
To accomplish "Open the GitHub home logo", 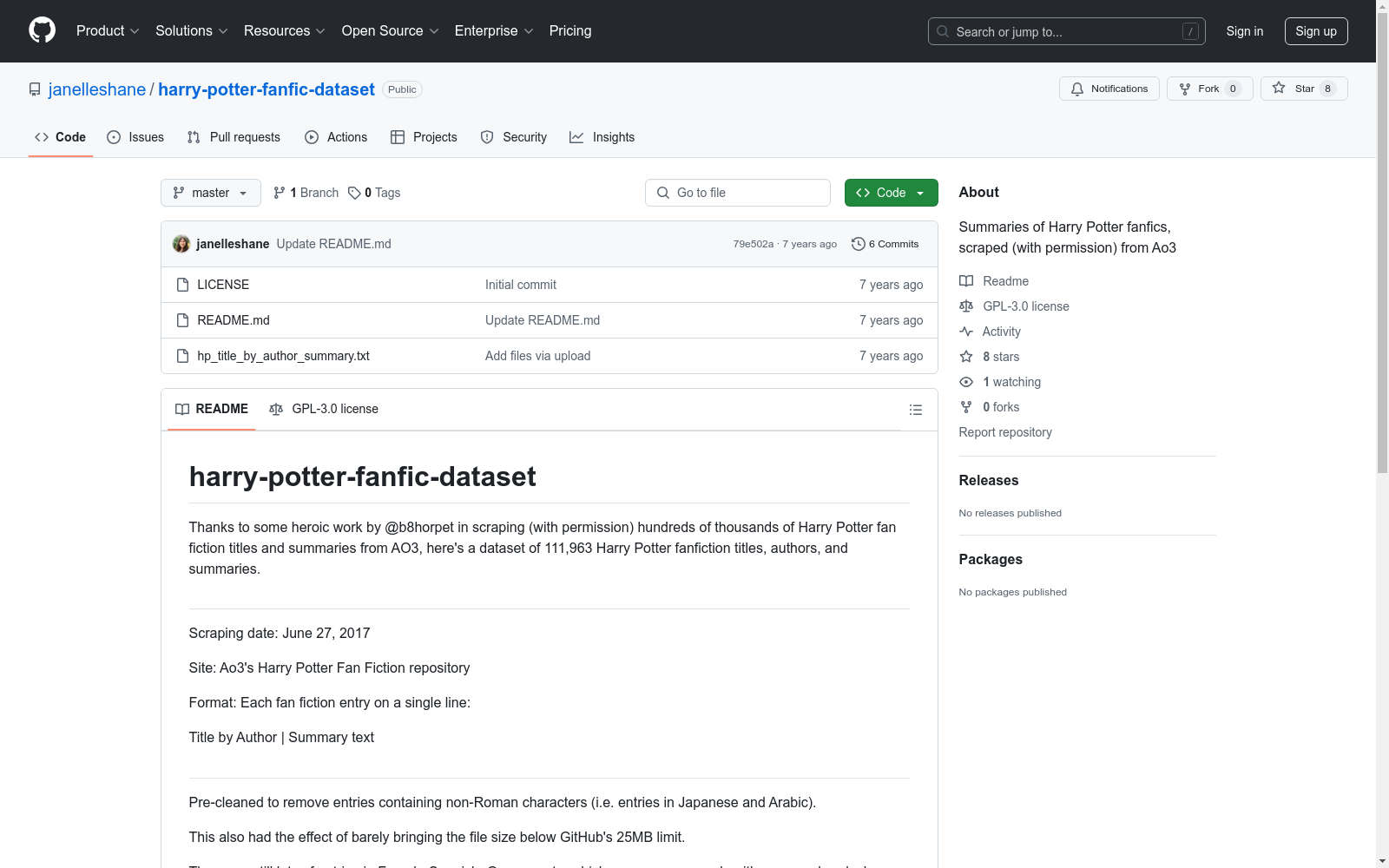I will coord(42,30).
